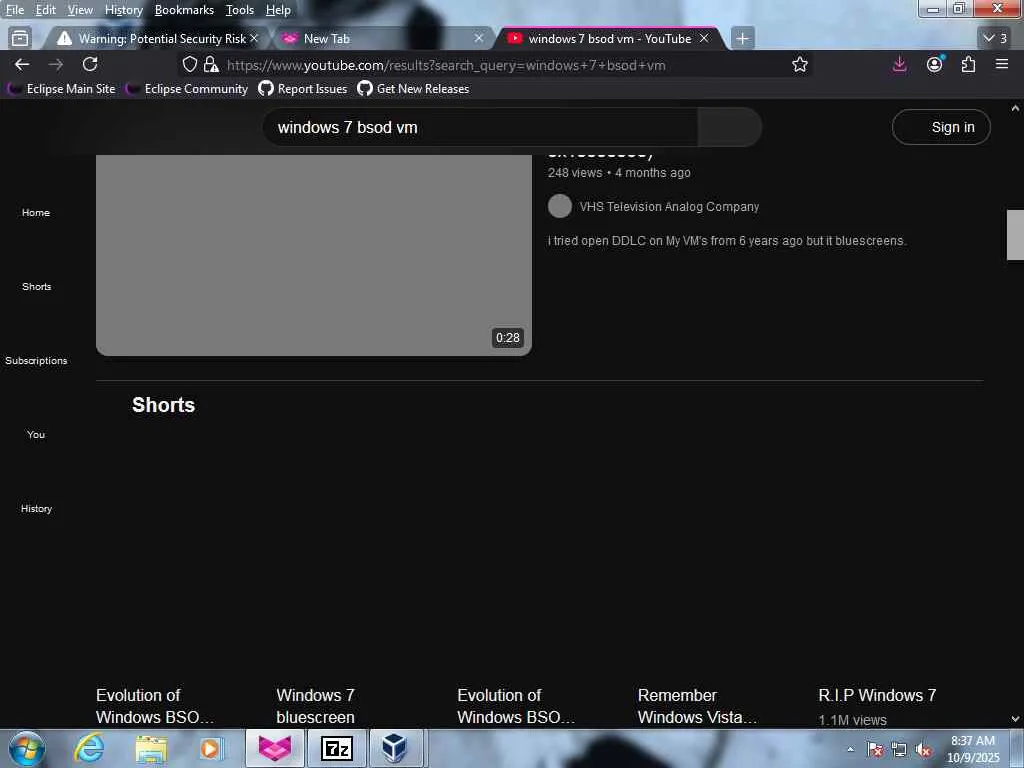
Task: Select the pink browser taskbar icon
Action: point(275,748)
